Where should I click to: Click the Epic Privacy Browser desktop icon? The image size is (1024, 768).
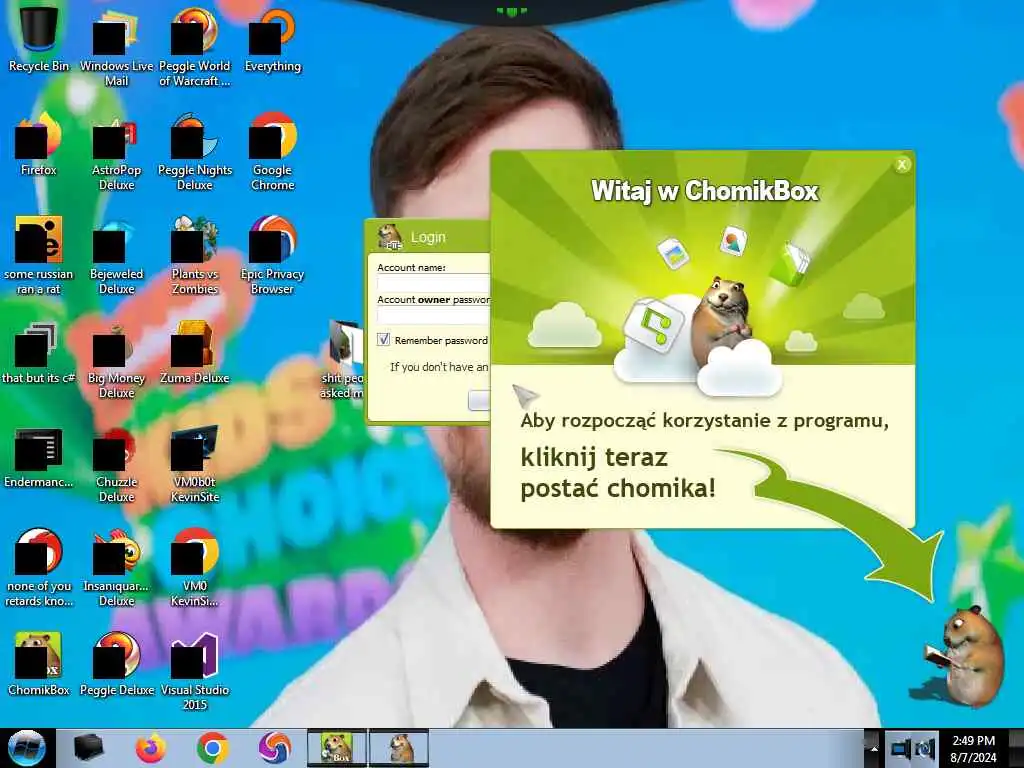point(273,255)
